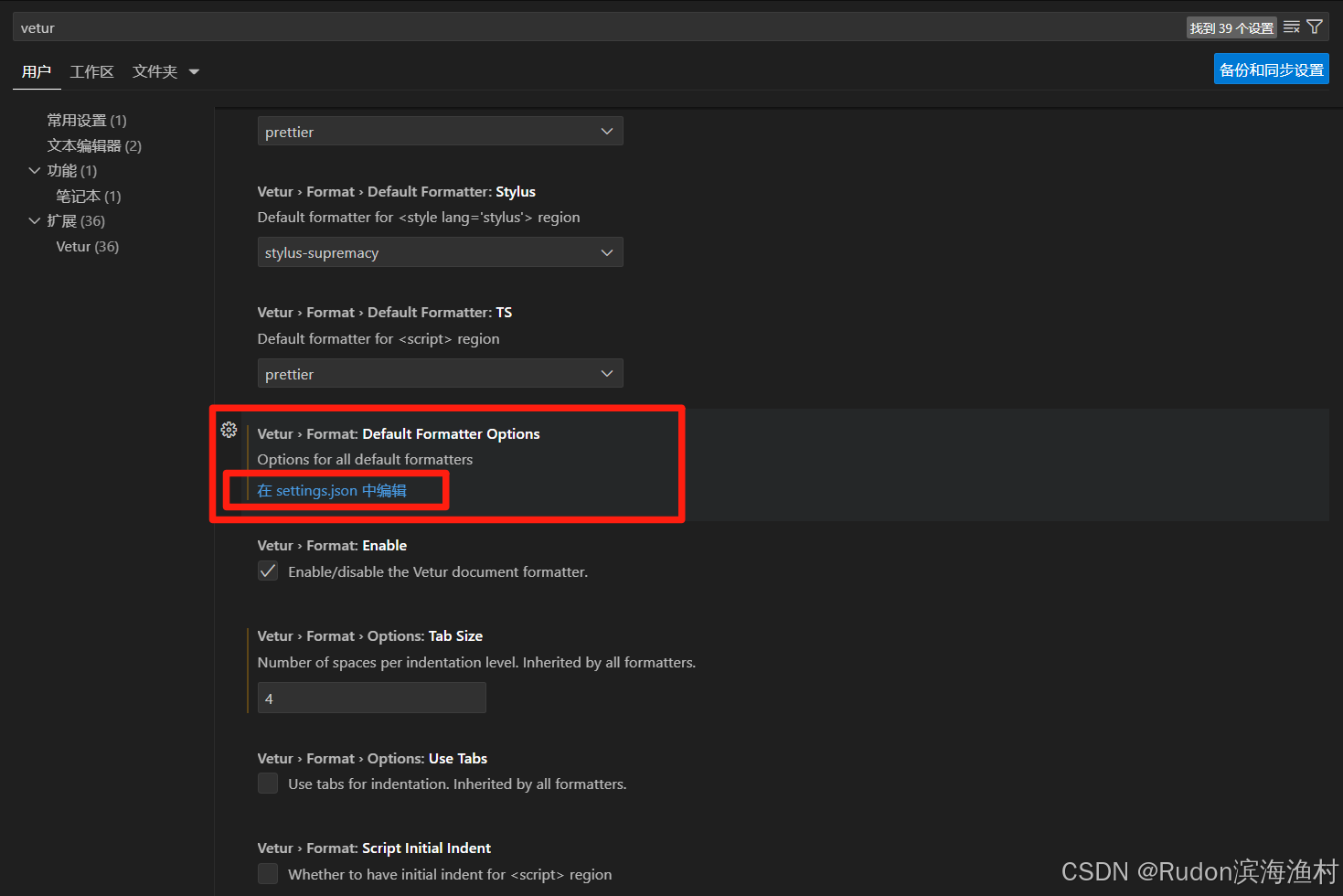This screenshot has width=1343, height=896.
Task: Open the stylus-supremacy formatter dropdown
Action: click(440, 252)
